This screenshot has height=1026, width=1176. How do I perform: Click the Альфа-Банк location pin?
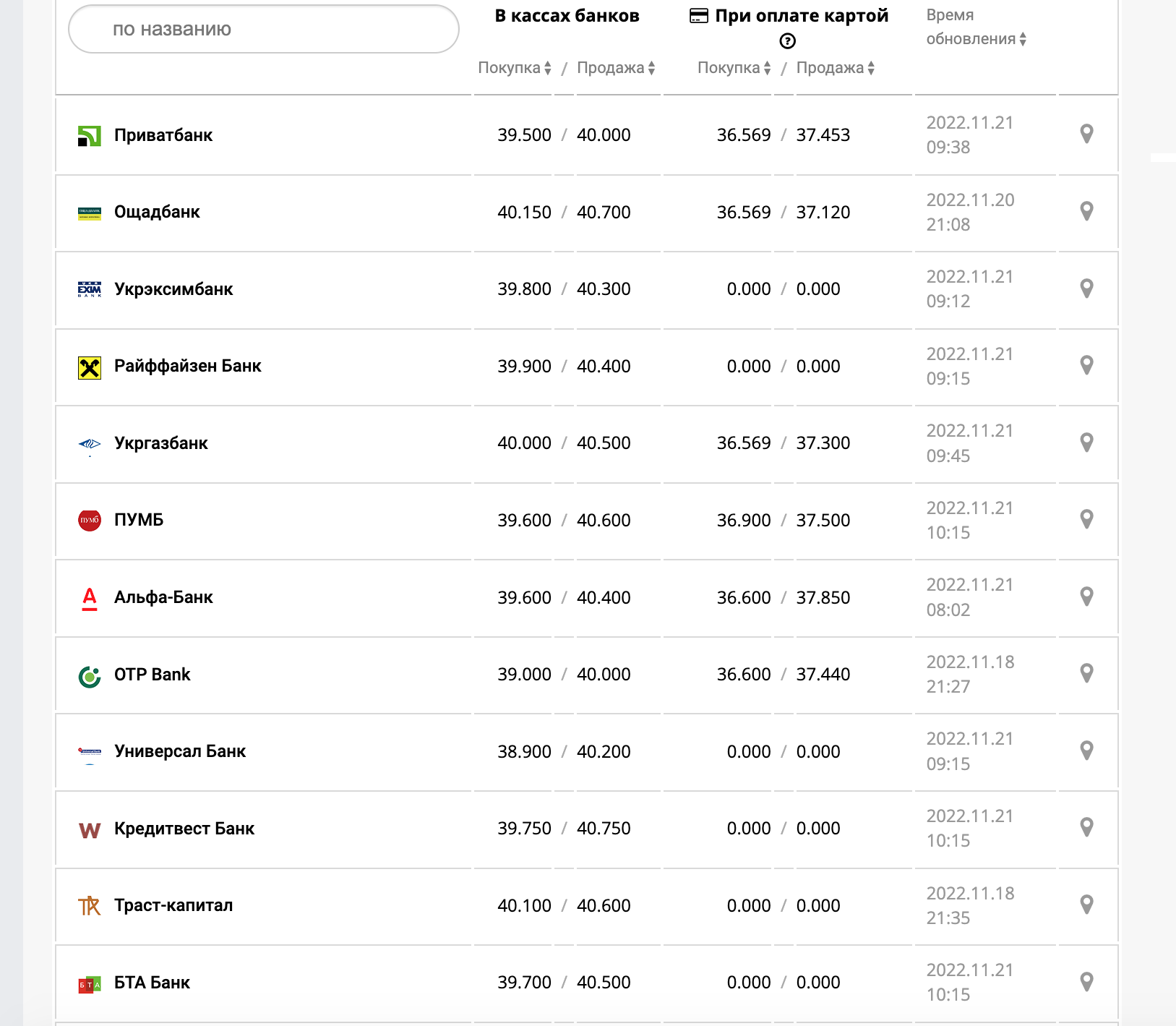pos(1086,597)
